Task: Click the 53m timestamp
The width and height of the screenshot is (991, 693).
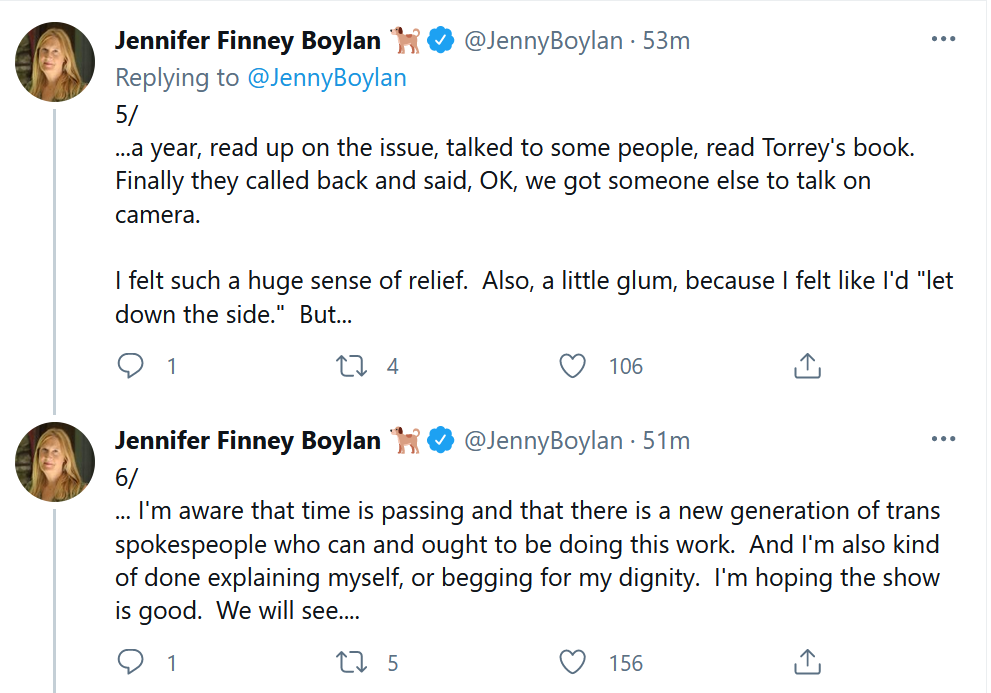Action: pos(664,41)
